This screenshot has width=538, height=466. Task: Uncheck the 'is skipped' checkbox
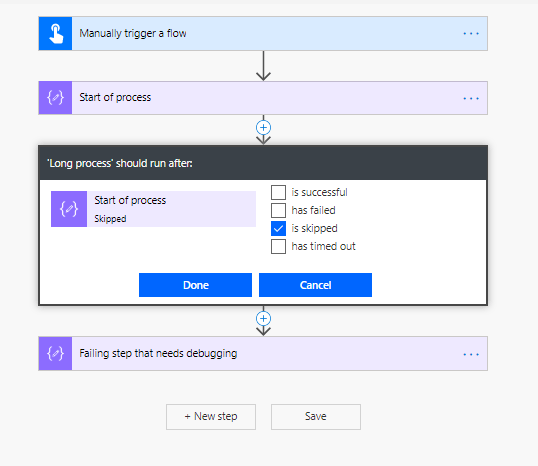click(x=278, y=229)
